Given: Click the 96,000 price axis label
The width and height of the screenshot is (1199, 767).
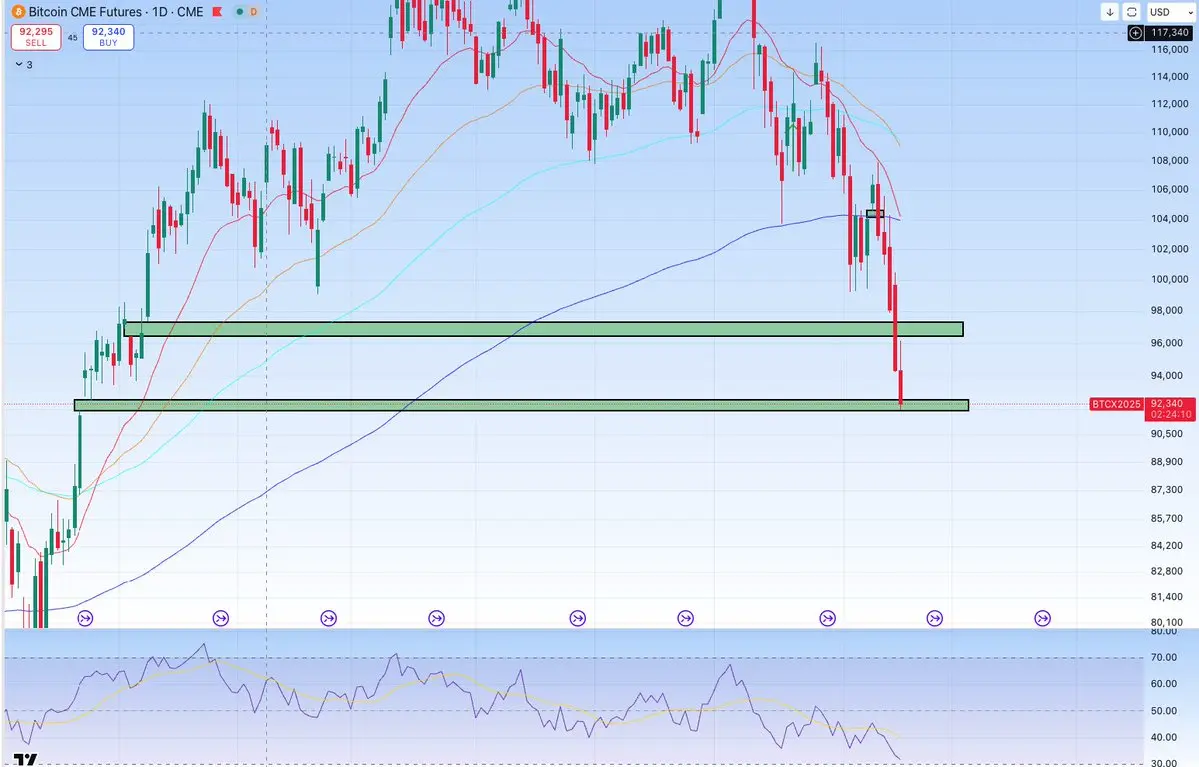Looking at the screenshot, I should pyautogui.click(x=1167, y=343).
